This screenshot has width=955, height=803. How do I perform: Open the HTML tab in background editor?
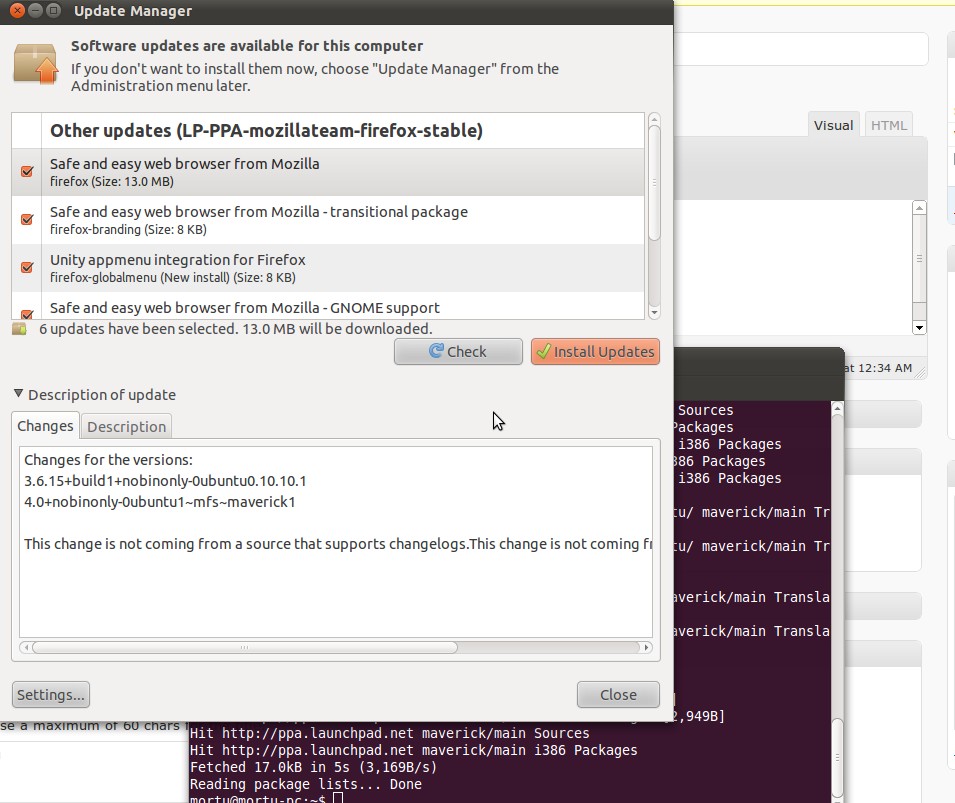coord(889,126)
